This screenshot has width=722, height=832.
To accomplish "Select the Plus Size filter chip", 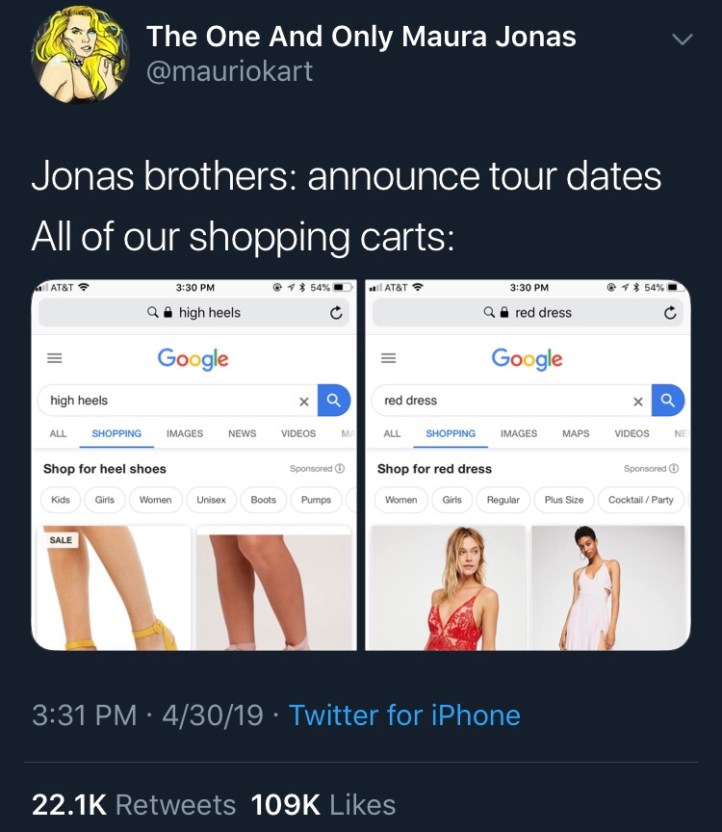I will pyautogui.click(x=566, y=500).
